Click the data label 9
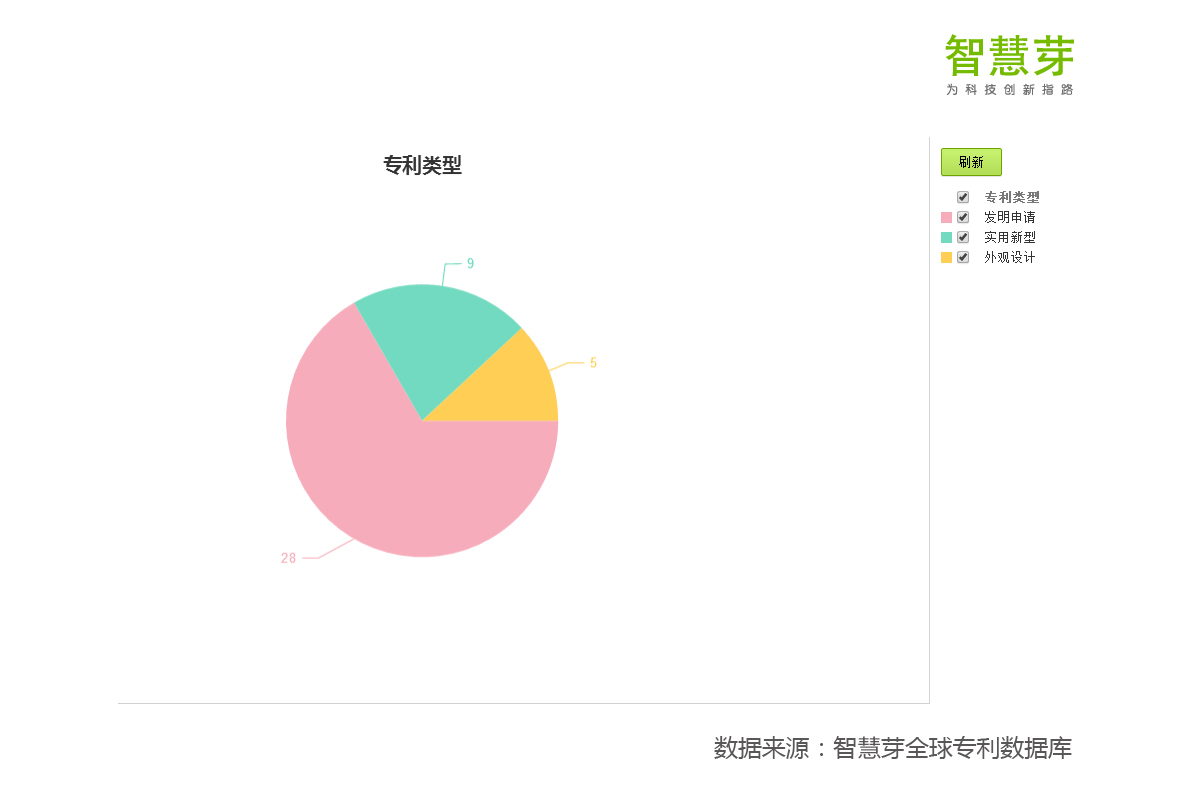Viewport: 1192px width, 805px height. click(x=470, y=264)
